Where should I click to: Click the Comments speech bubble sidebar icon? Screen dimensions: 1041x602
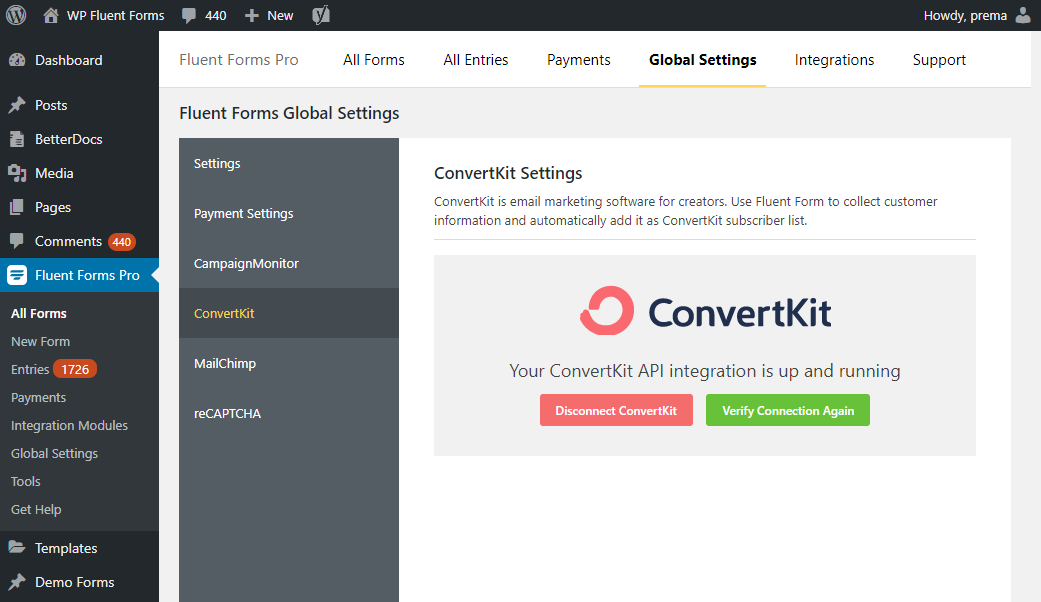click(x=17, y=240)
